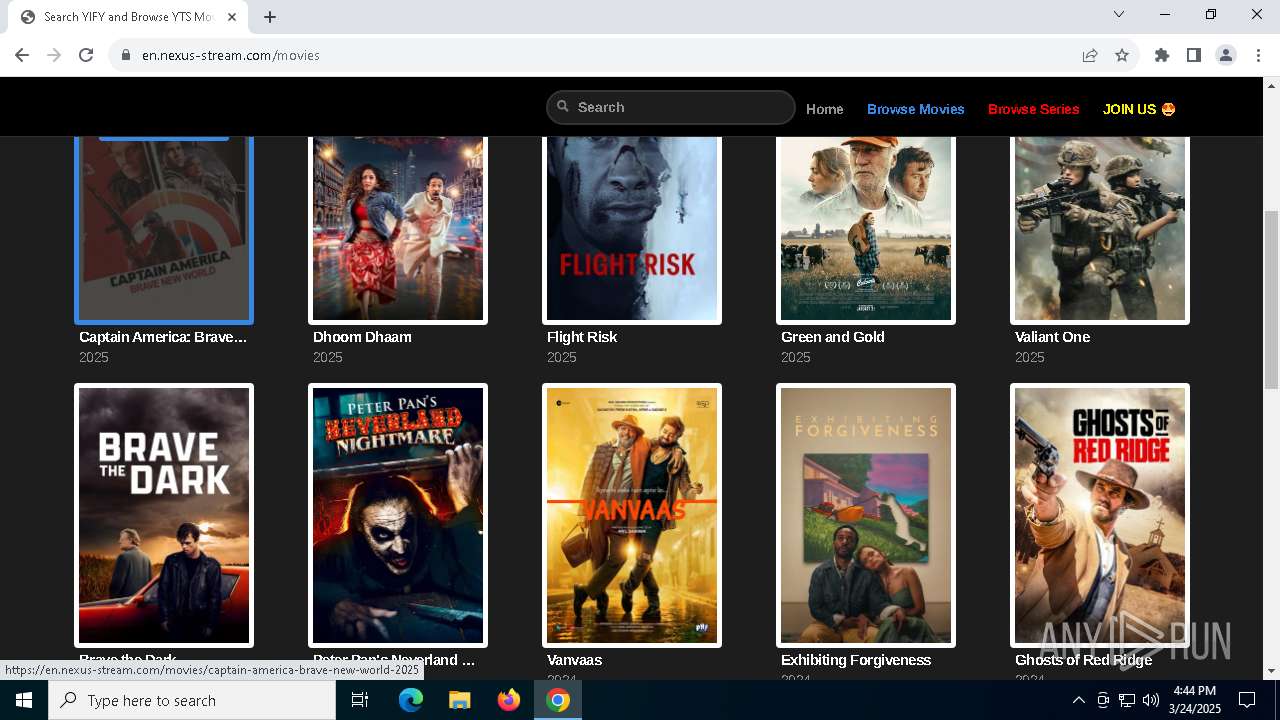Open the Exhibiting Forgiveness poster
Viewport: 1280px width, 720px height.
pos(866,515)
